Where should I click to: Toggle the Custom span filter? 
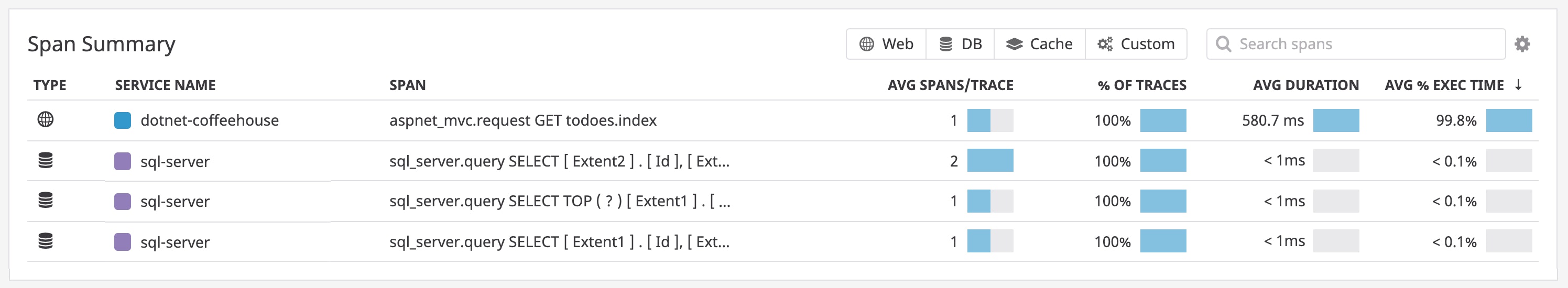pos(1136,44)
